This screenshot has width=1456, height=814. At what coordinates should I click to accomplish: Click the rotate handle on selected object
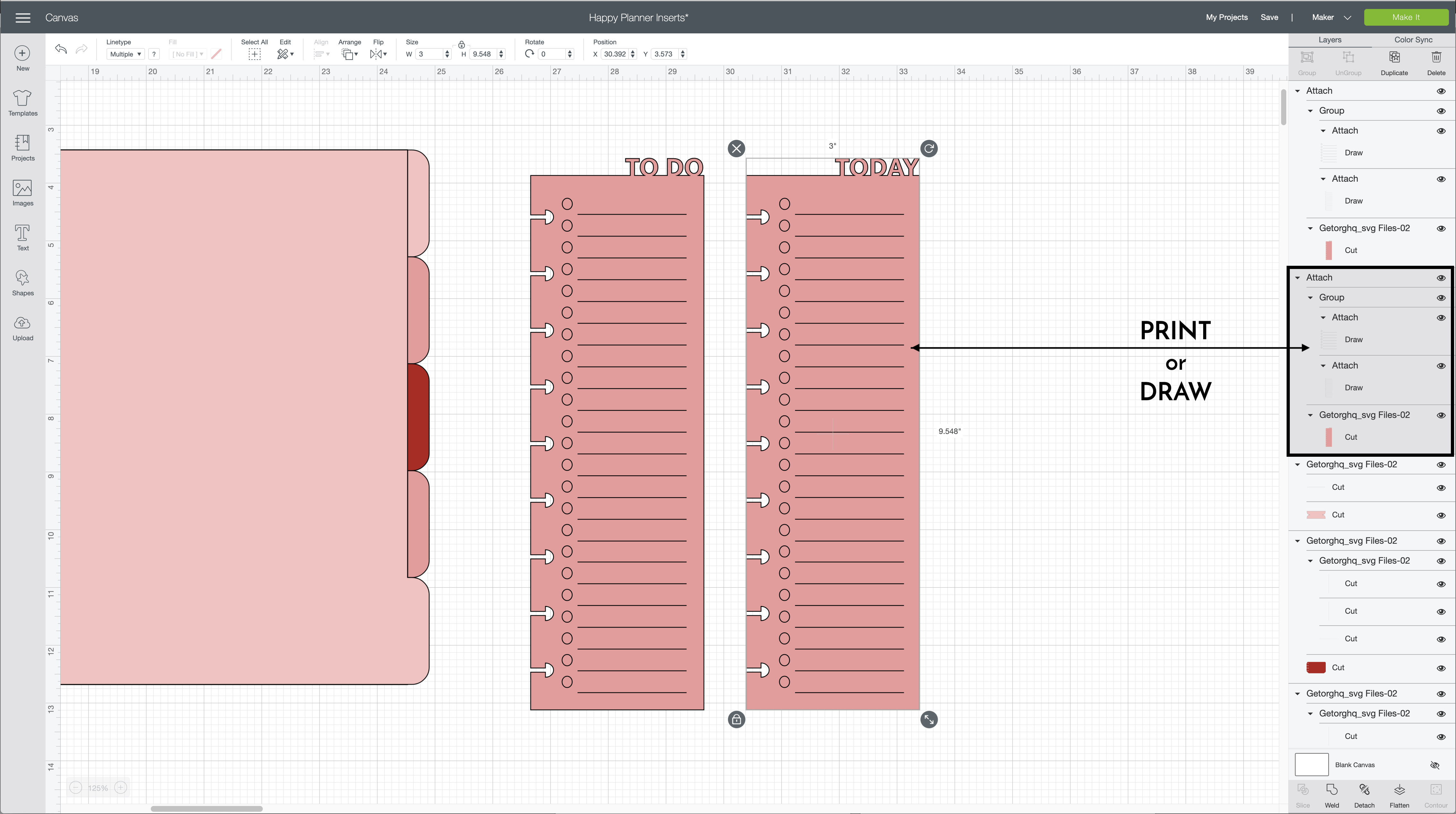point(929,149)
